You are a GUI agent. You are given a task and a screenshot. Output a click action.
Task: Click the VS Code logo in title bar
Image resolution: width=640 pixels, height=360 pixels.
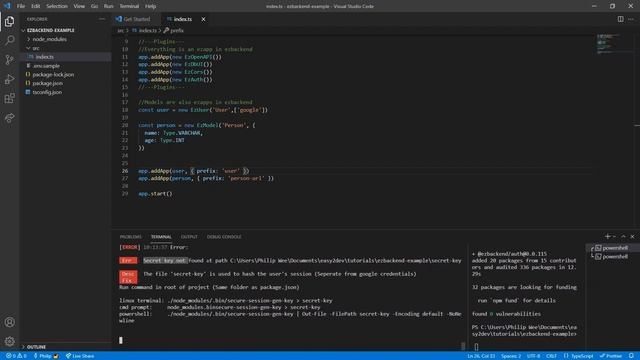[7, 6]
